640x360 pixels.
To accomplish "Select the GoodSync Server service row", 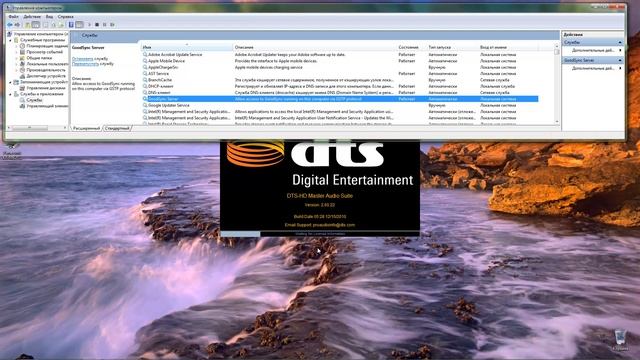I will [340, 99].
